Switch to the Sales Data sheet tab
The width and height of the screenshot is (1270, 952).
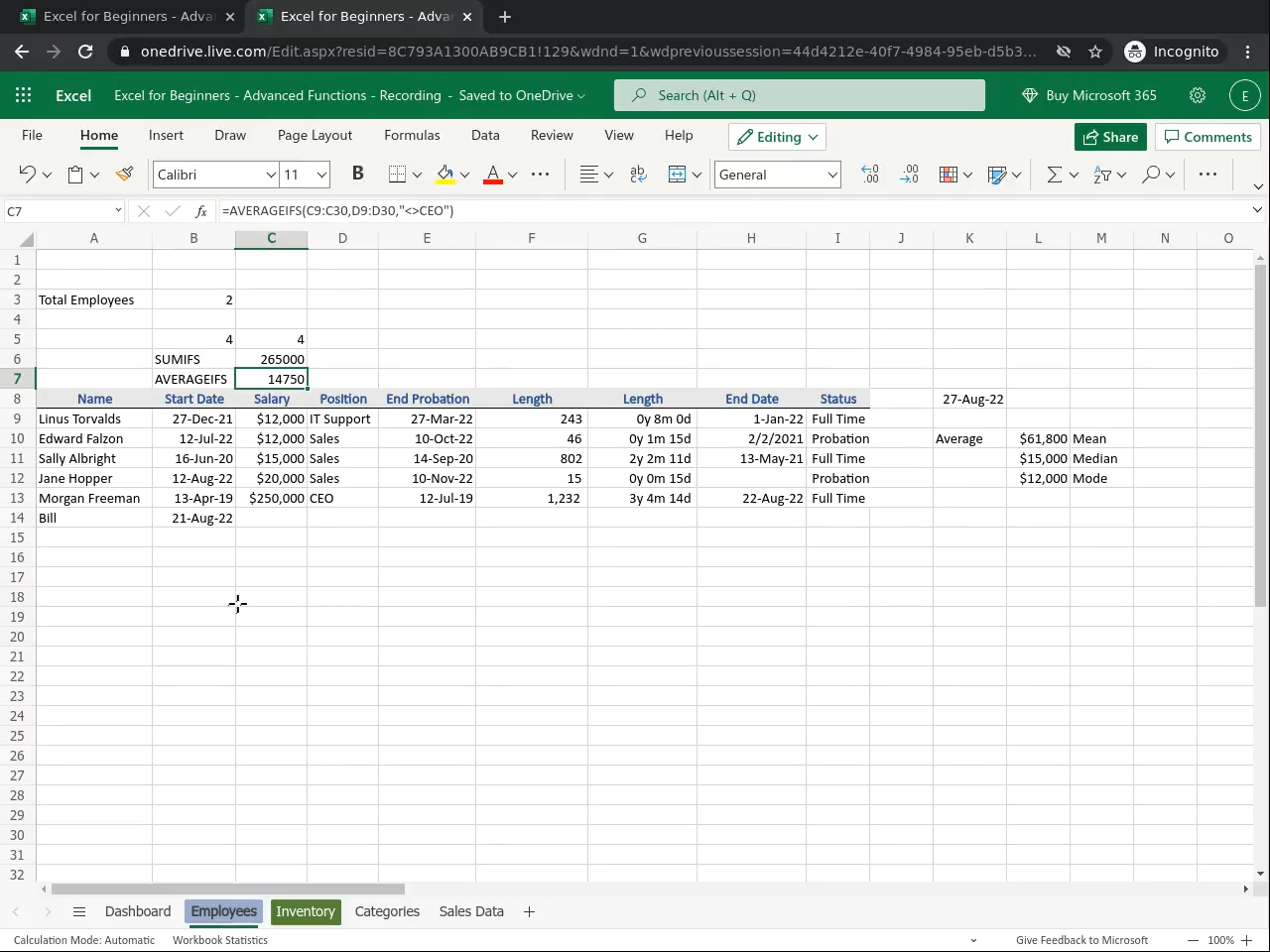[x=471, y=911]
